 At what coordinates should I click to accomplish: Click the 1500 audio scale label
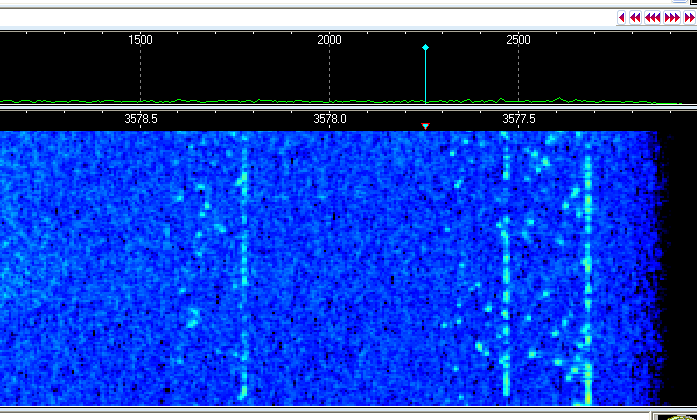(140, 40)
